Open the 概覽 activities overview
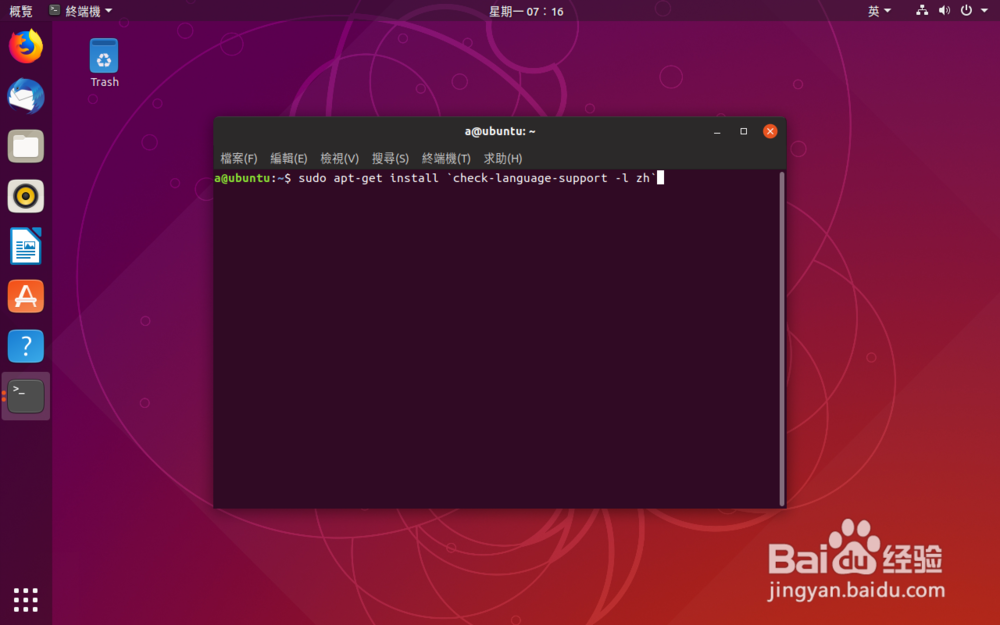1000x625 pixels. pos(20,11)
